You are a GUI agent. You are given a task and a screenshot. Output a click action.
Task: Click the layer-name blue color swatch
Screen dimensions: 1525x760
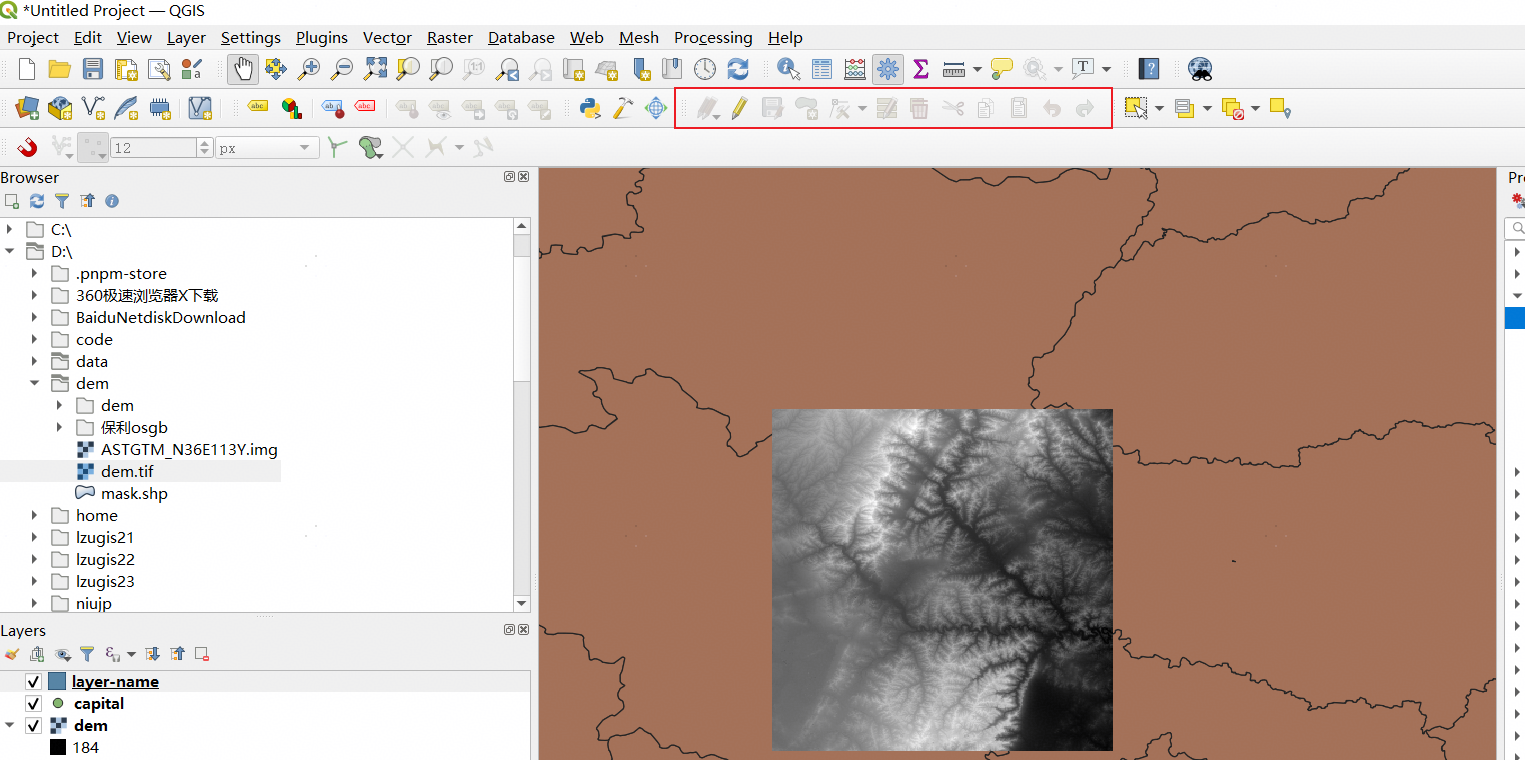coord(57,682)
